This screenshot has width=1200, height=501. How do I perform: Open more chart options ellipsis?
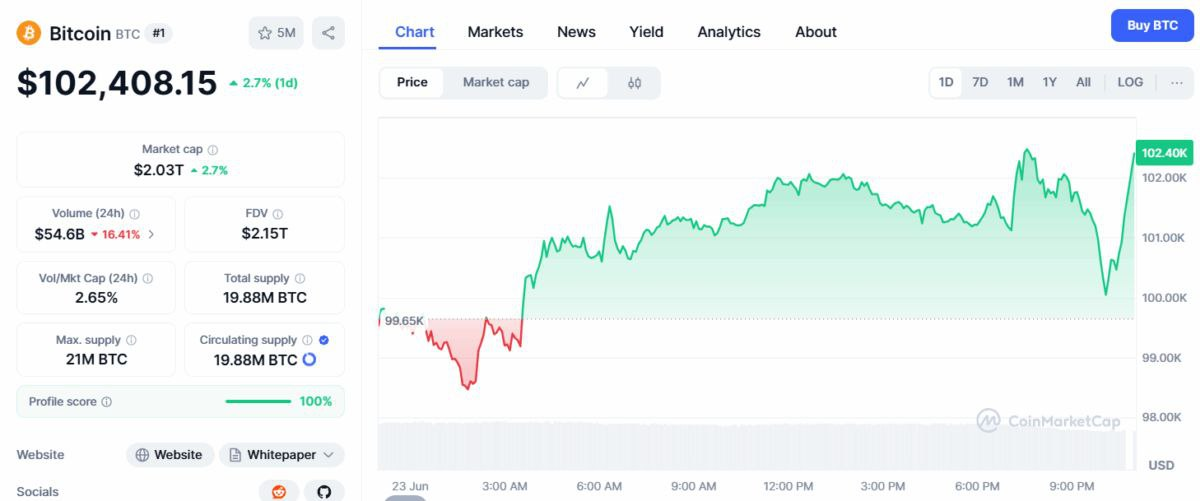coord(1176,82)
